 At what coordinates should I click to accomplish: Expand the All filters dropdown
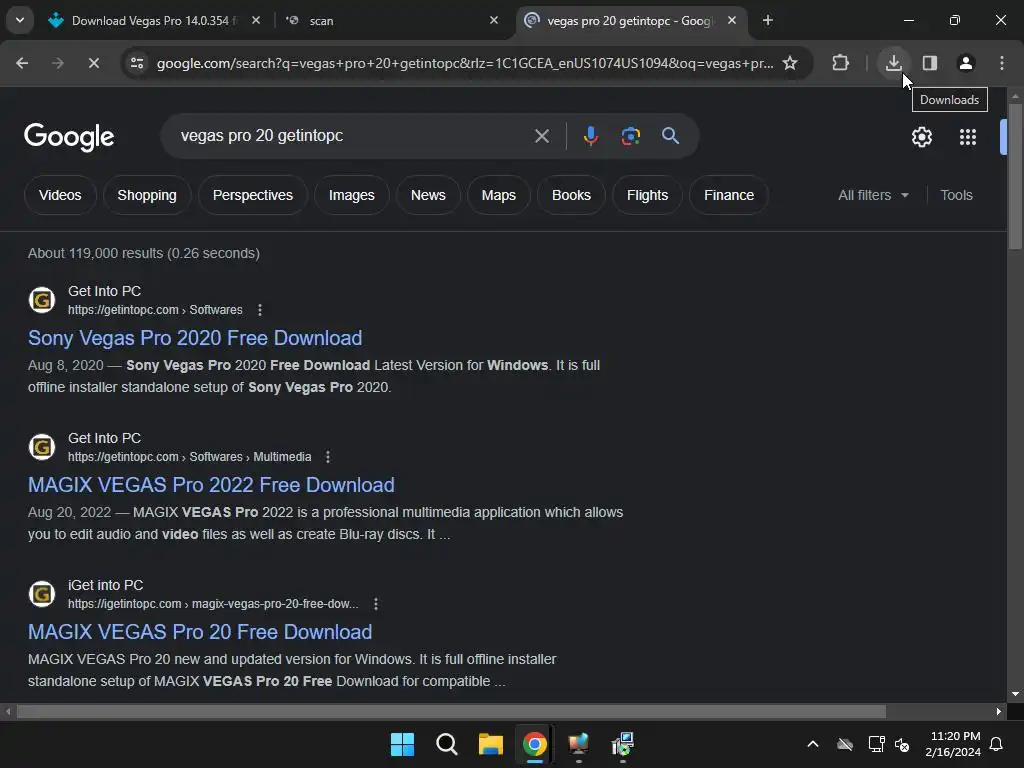click(873, 195)
